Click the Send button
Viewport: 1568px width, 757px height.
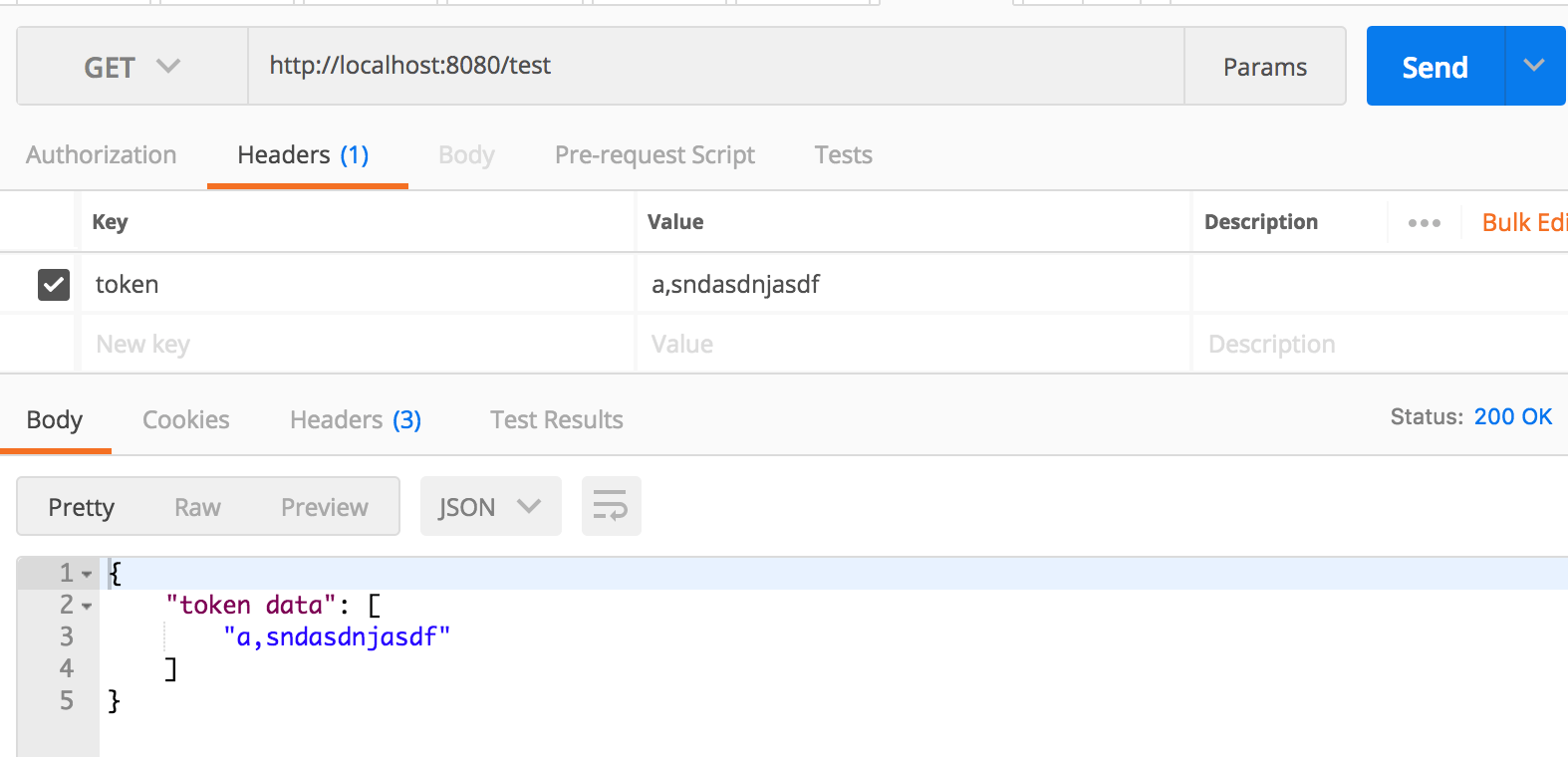coord(1435,66)
